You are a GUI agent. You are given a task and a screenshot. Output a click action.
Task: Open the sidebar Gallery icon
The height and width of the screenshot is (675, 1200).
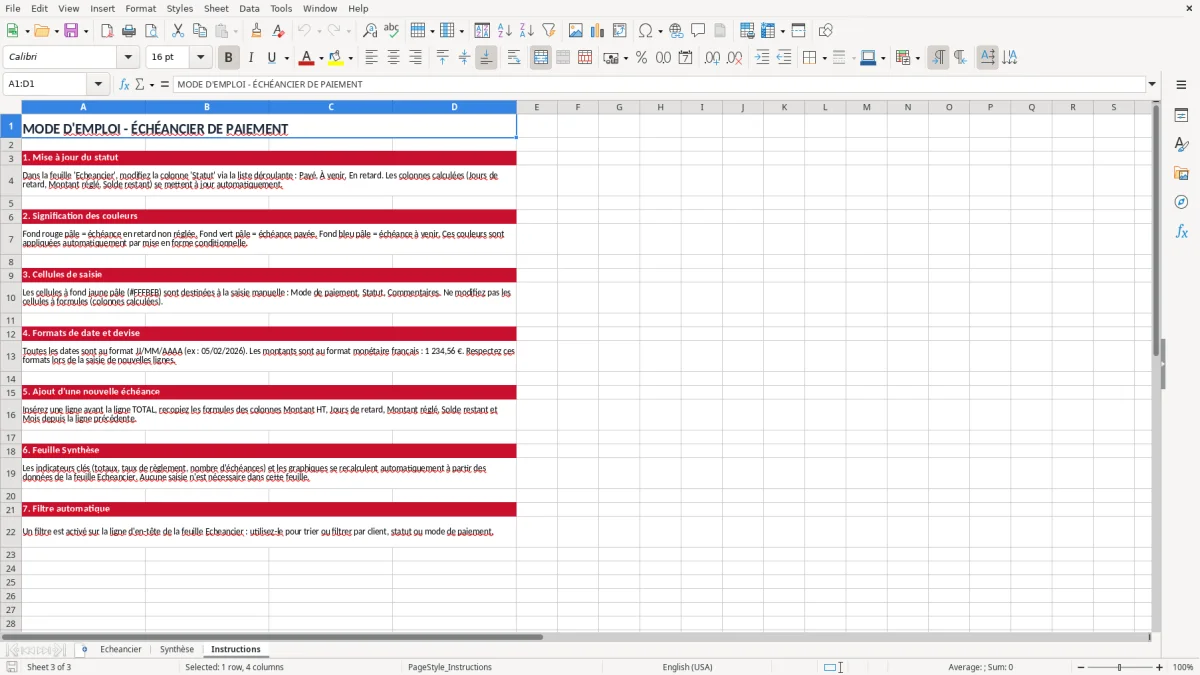[x=1181, y=173]
